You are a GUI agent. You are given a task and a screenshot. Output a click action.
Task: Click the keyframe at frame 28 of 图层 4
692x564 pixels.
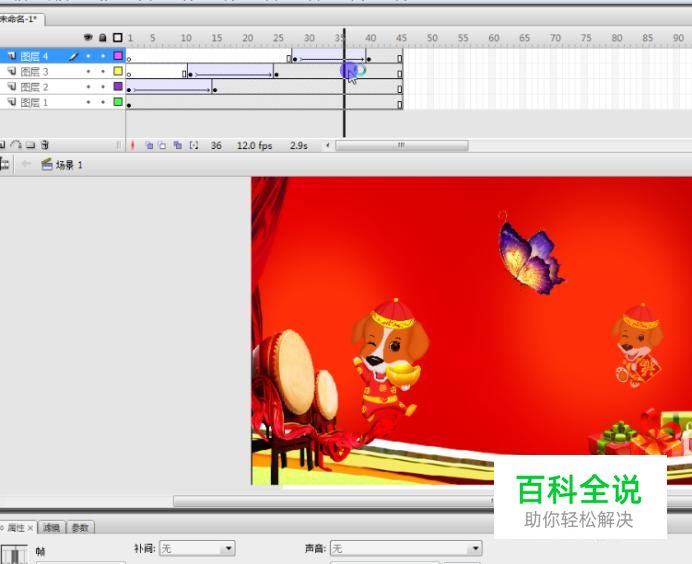(x=295, y=59)
